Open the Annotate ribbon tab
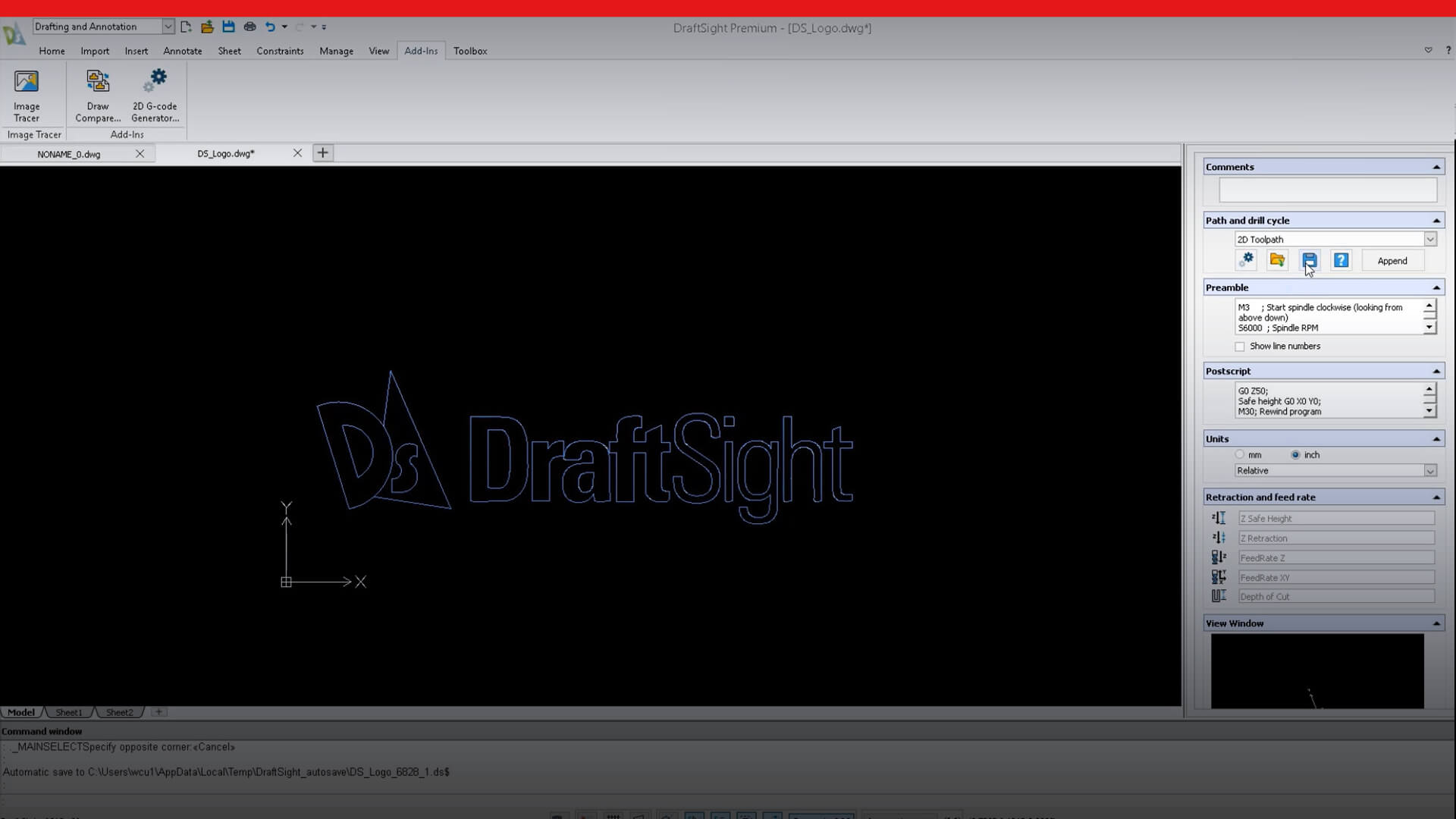Image resolution: width=1456 pixels, height=819 pixels. coord(183,51)
